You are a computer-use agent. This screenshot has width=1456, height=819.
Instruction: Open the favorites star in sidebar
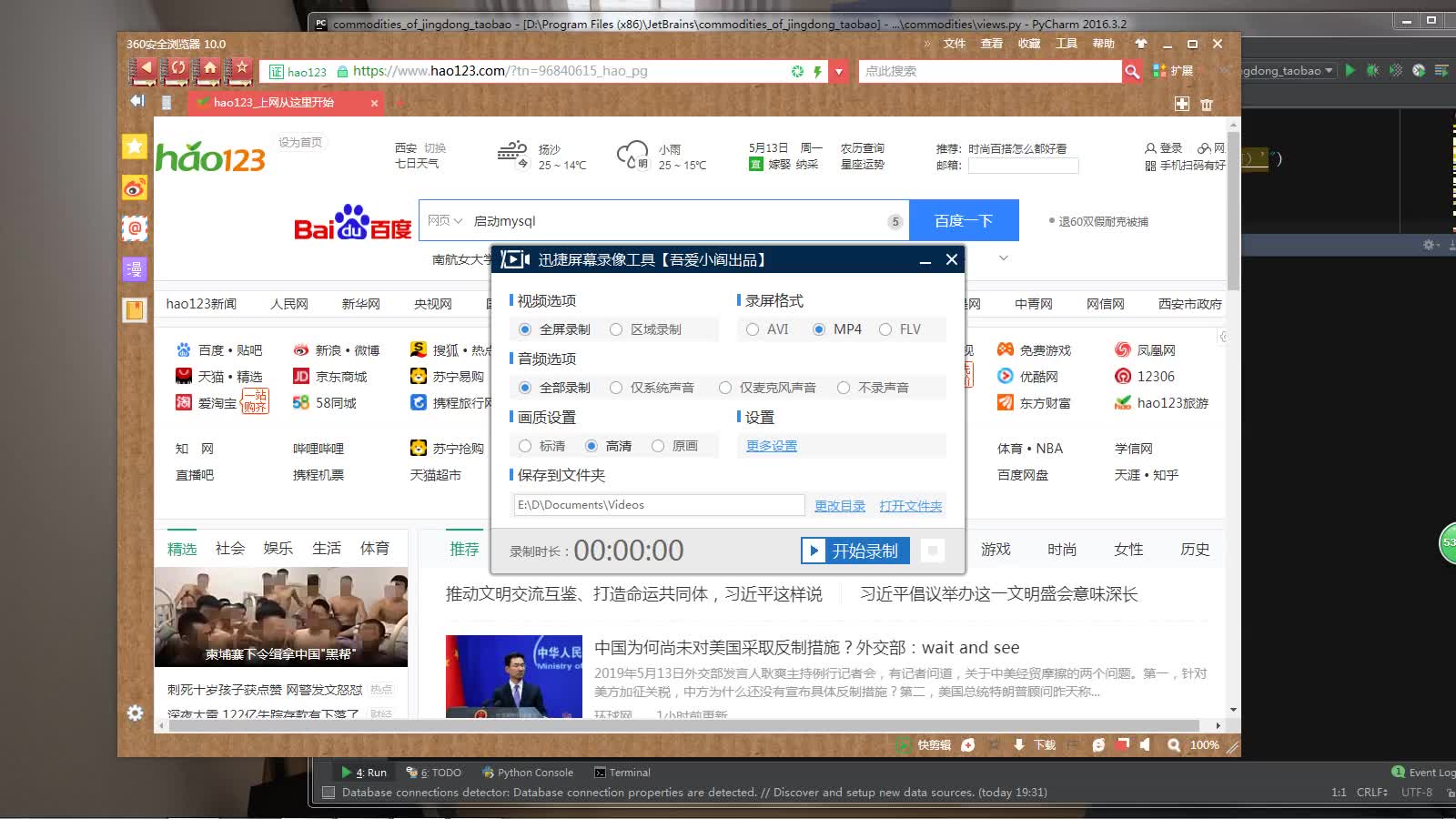coord(135,146)
